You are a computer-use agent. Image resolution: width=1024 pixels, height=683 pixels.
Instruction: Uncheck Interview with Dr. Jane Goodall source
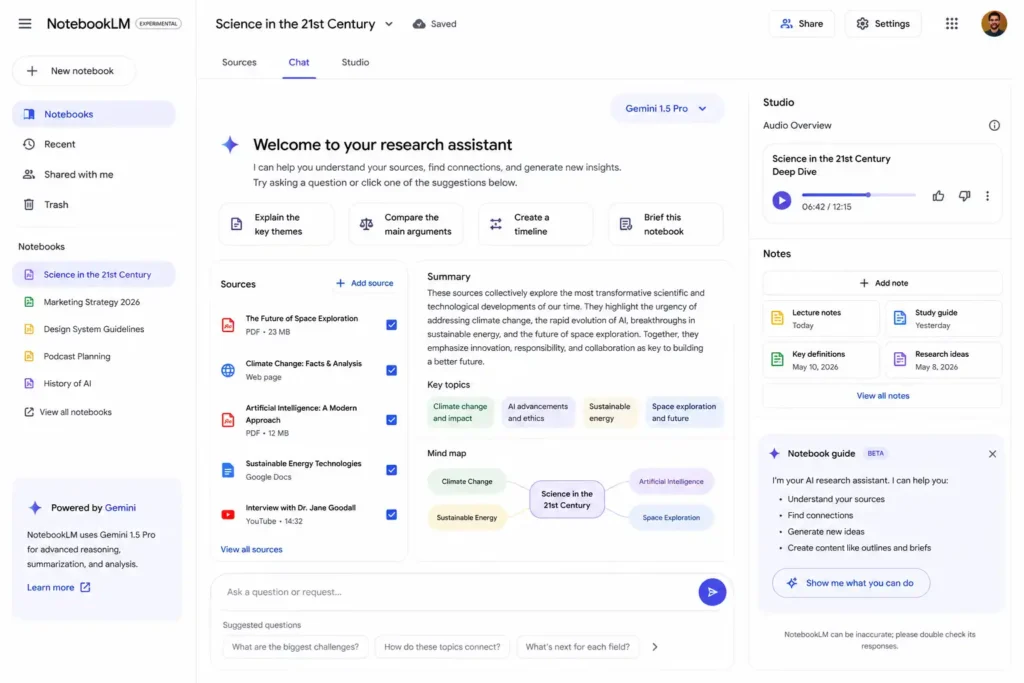coord(391,515)
